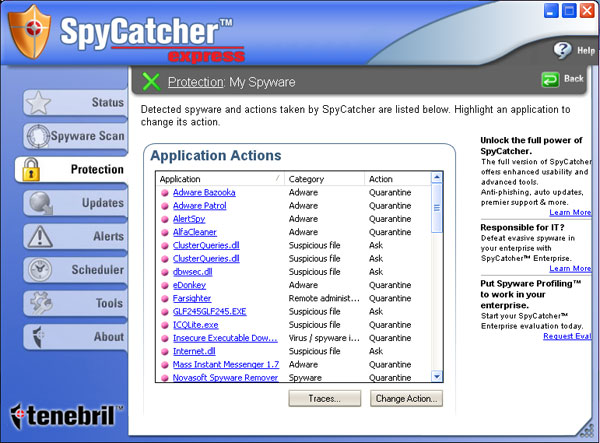Open Learn More under Responsible for IT

click(570, 269)
